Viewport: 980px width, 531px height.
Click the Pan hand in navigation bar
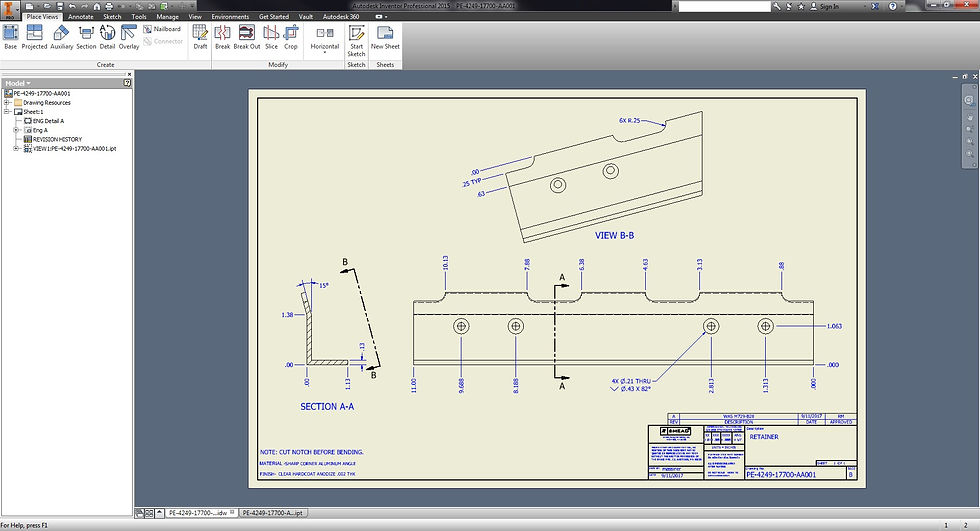pos(970,117)
